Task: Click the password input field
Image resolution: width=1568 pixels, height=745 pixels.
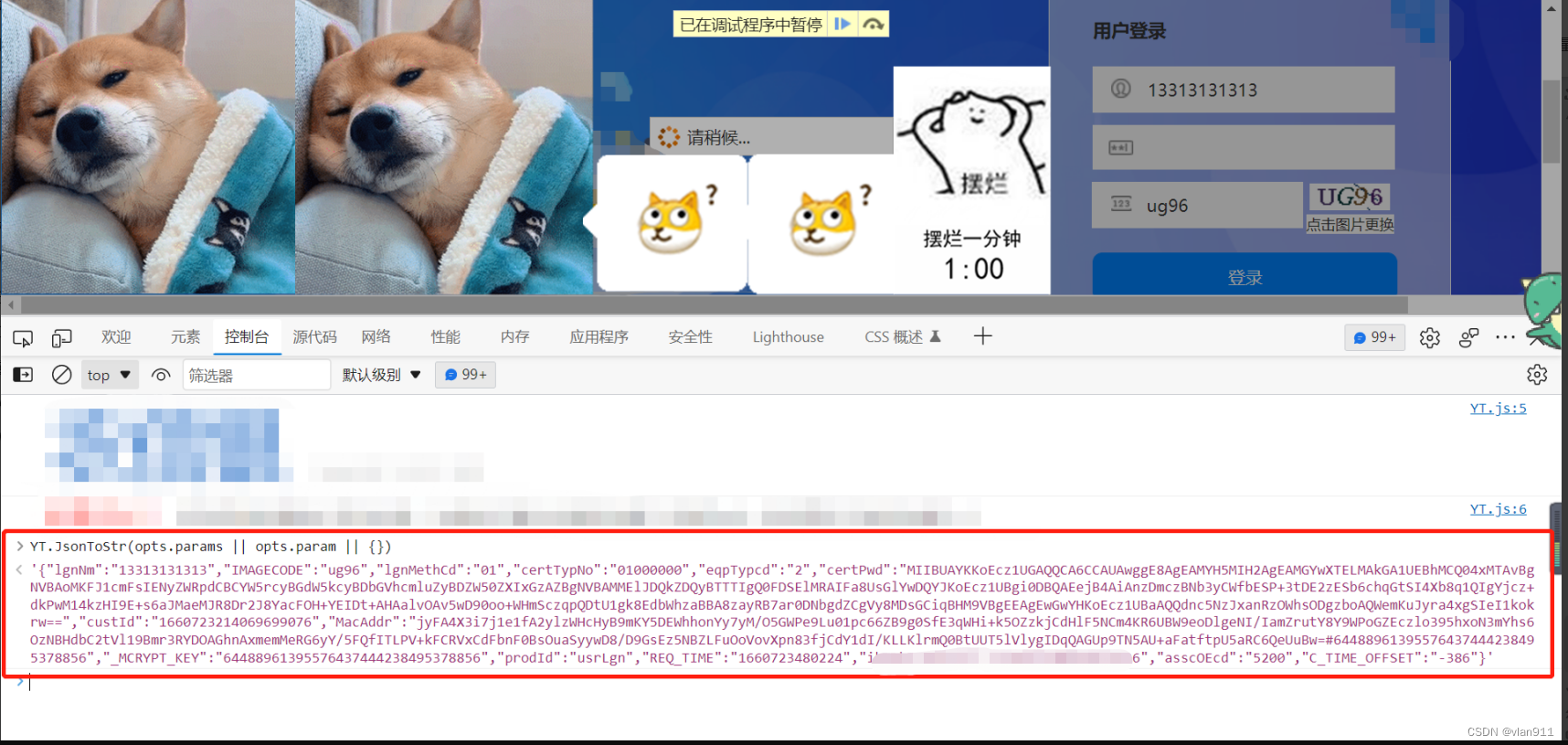Action: tap(1244, 147)
